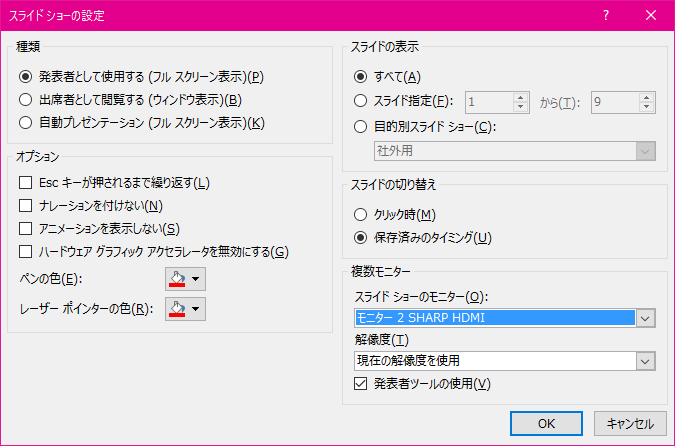Toggle show without narration checkbox
This screenshot has width=675, height=446.
[x=26, y=205]
